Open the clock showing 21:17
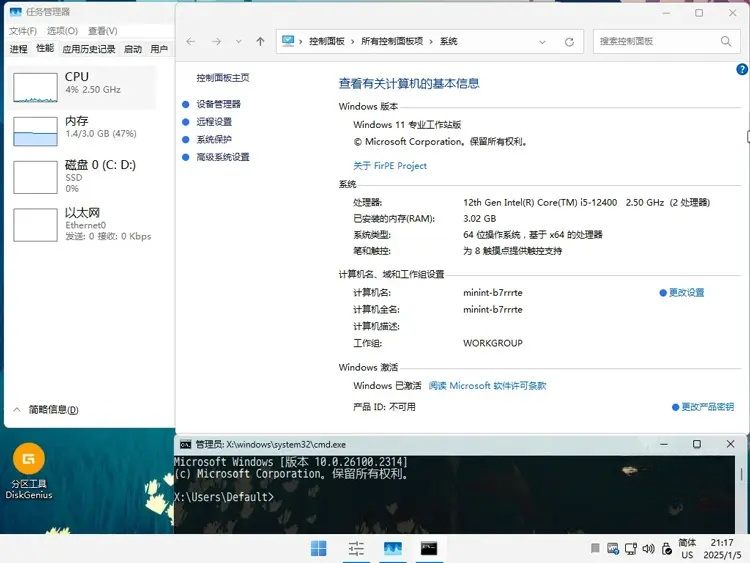The image size is (750, 563). pyautogui.click(x=722, y=549)
